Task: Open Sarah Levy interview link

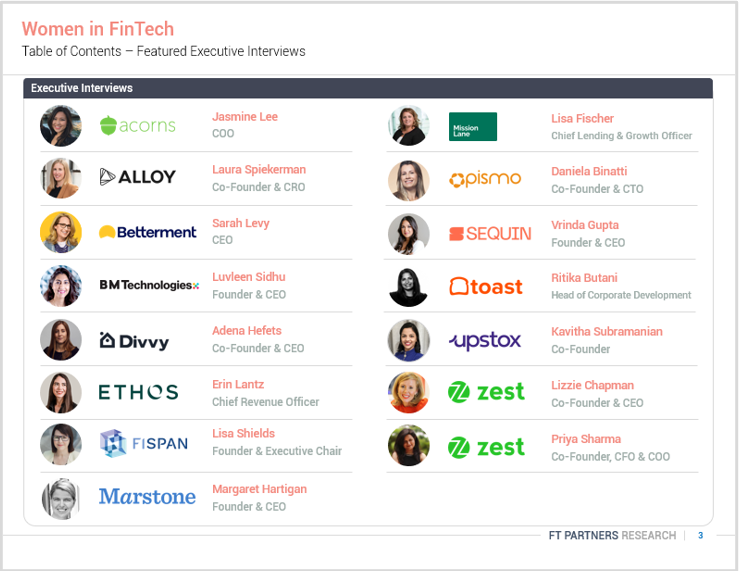Action: [x=241, y=223]
